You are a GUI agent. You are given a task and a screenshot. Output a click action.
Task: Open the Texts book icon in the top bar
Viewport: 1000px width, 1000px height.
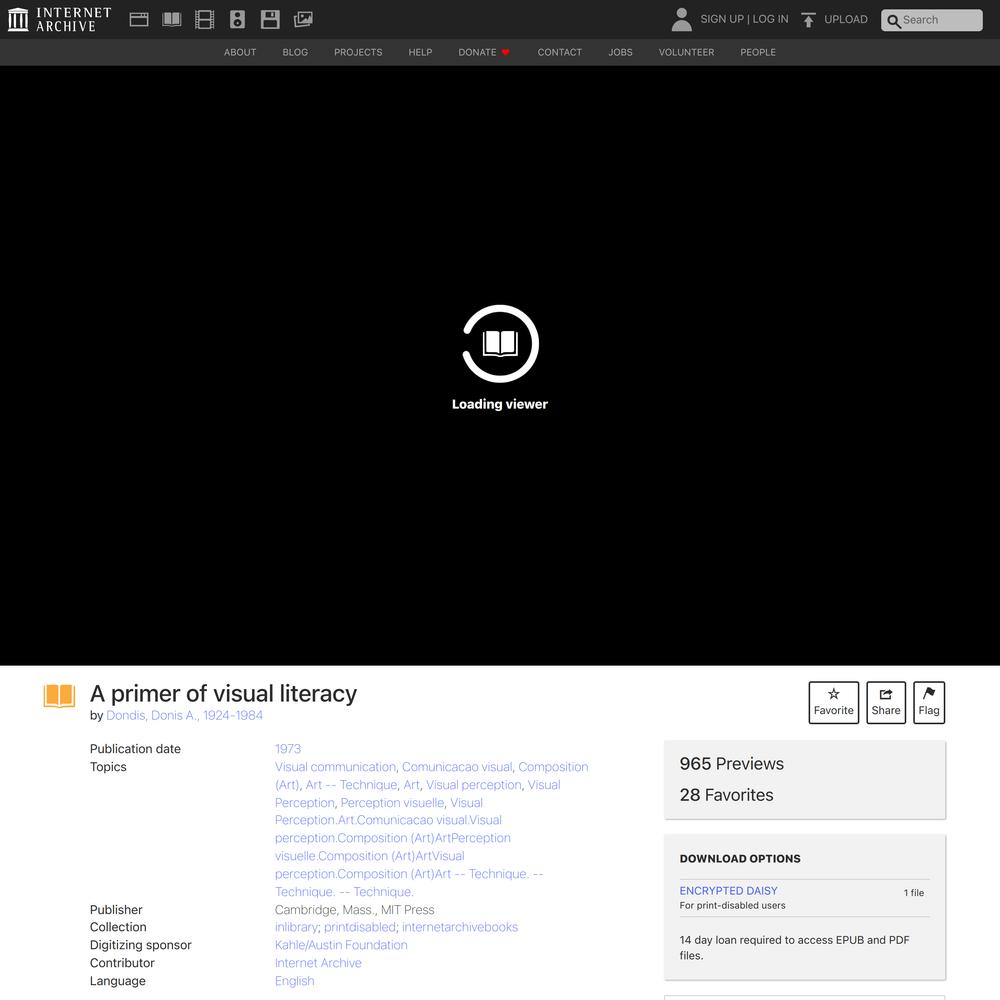click(172, 20)
